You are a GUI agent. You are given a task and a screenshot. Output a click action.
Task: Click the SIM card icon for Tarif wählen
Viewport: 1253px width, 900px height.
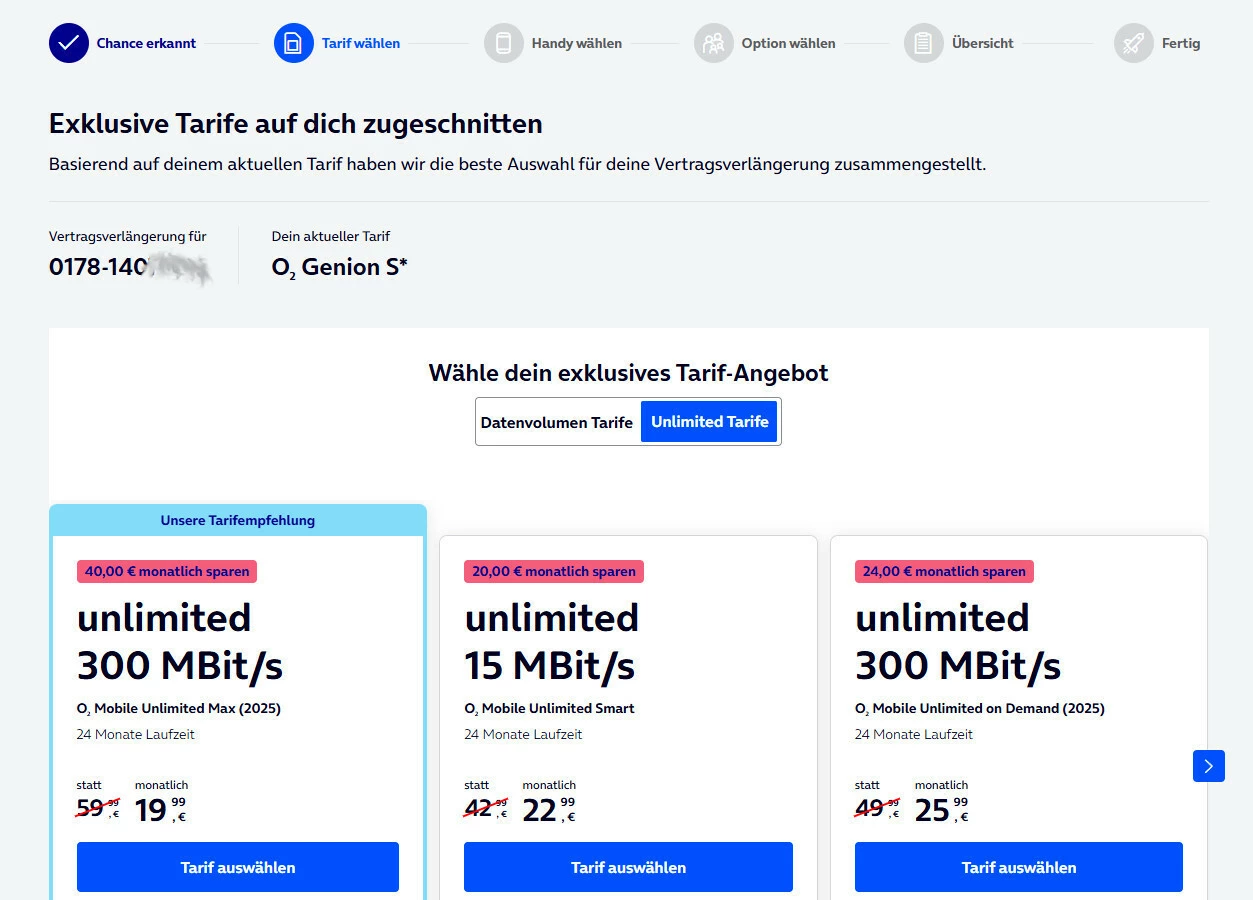pyautogui.click(x=293, y=43)
